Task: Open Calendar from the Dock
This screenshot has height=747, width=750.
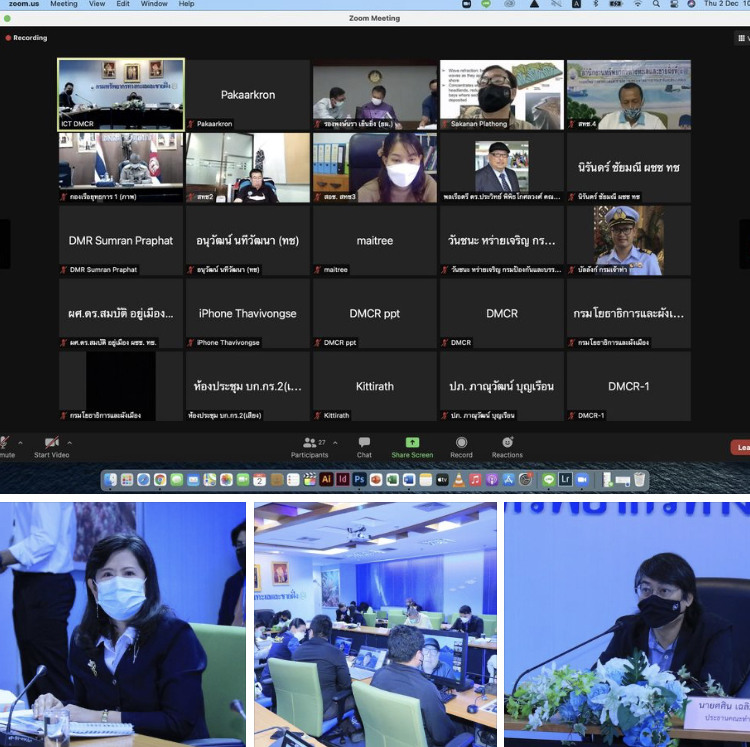Action: (x=260, y=480)
